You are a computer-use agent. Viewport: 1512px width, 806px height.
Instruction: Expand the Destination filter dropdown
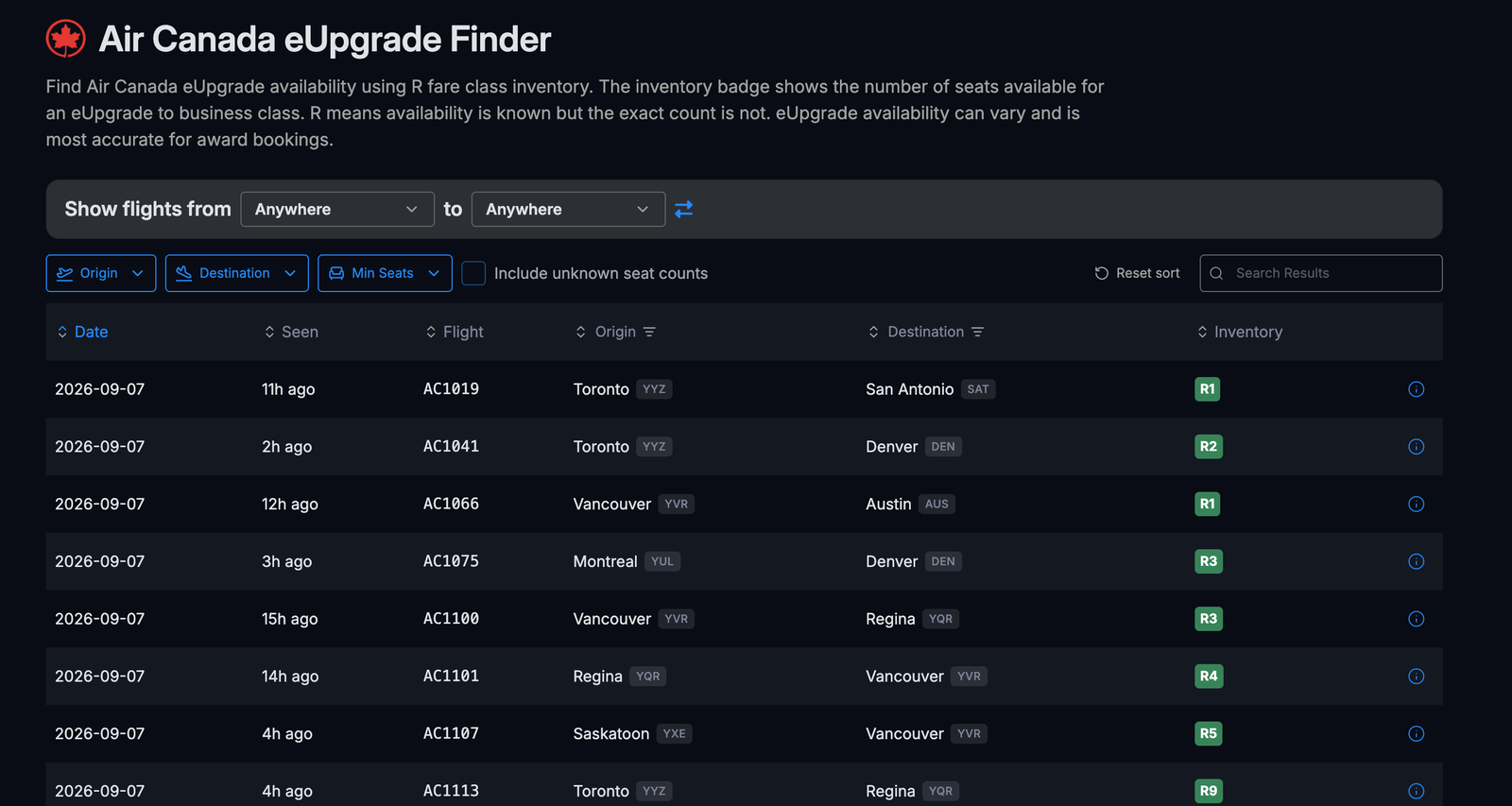point(237,273)
